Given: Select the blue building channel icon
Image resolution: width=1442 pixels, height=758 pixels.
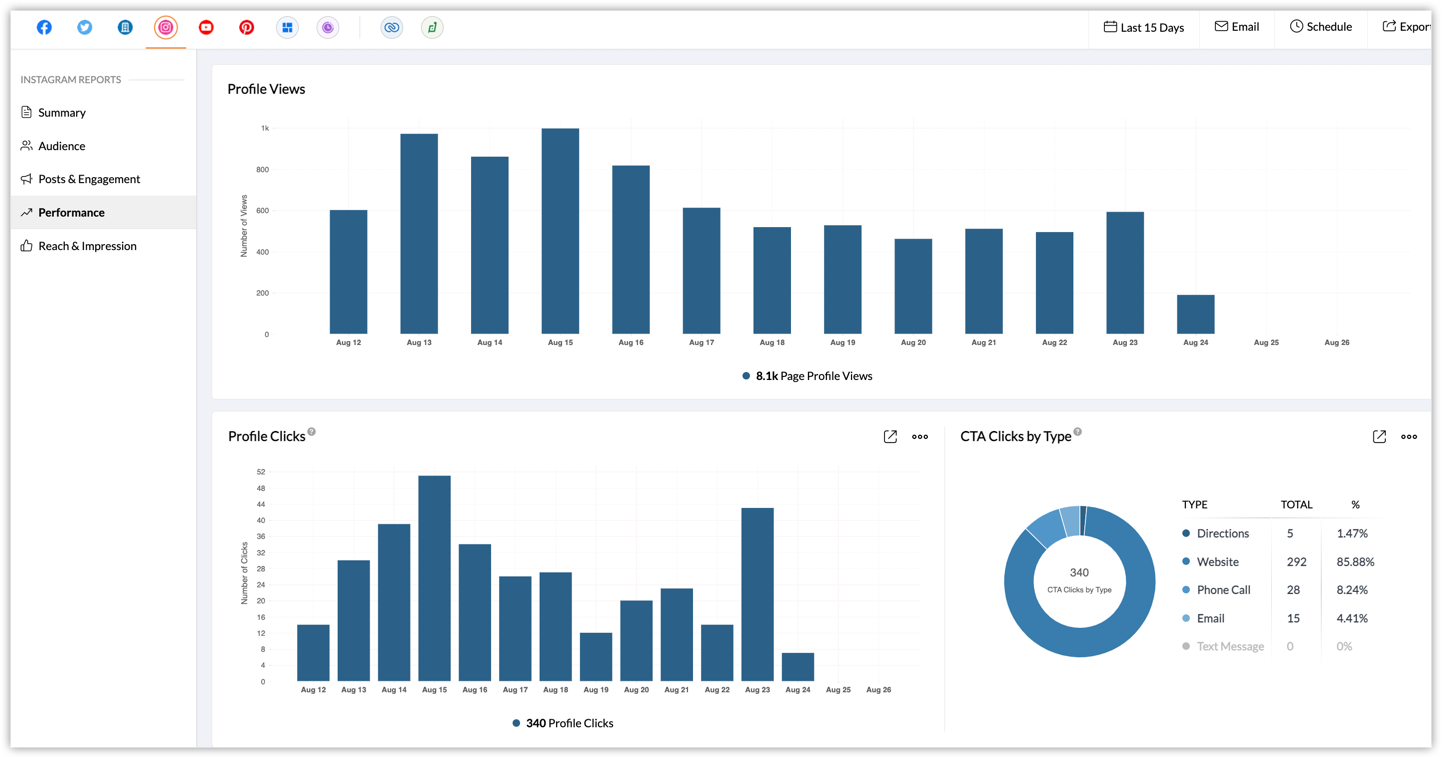Looking at the screenshot, I should (x=125, y=27).
